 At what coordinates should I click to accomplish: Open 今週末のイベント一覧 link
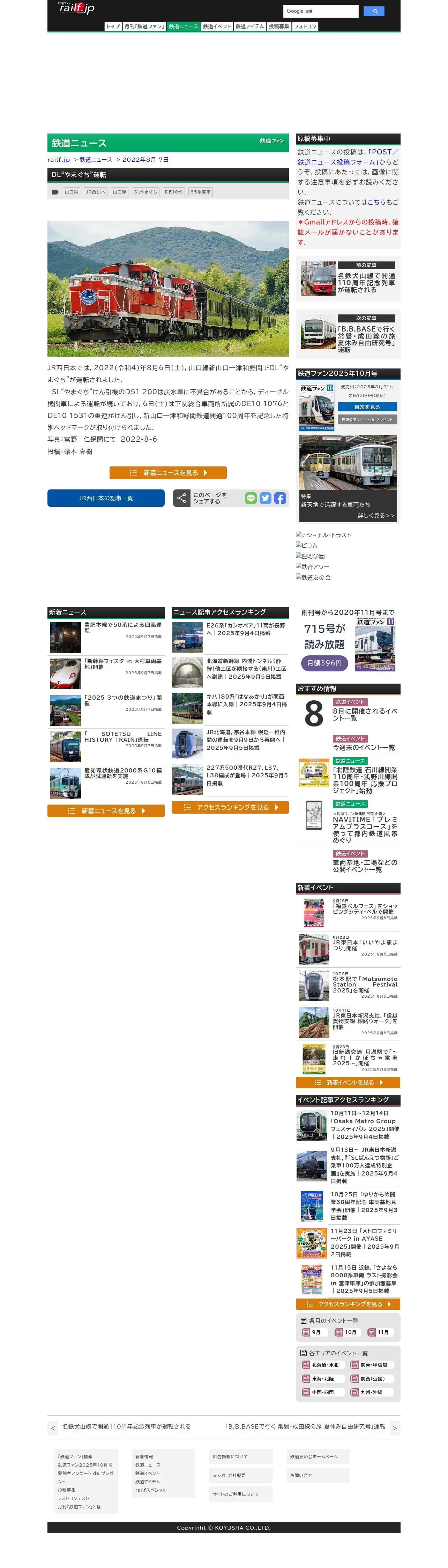click(x=364, y=747)
